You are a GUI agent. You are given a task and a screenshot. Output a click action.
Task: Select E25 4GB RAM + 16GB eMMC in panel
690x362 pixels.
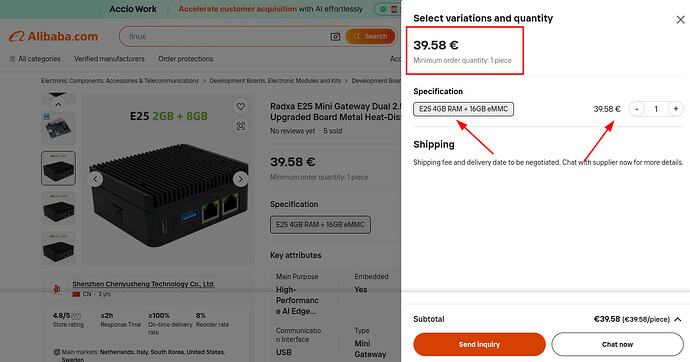(463, 109)
